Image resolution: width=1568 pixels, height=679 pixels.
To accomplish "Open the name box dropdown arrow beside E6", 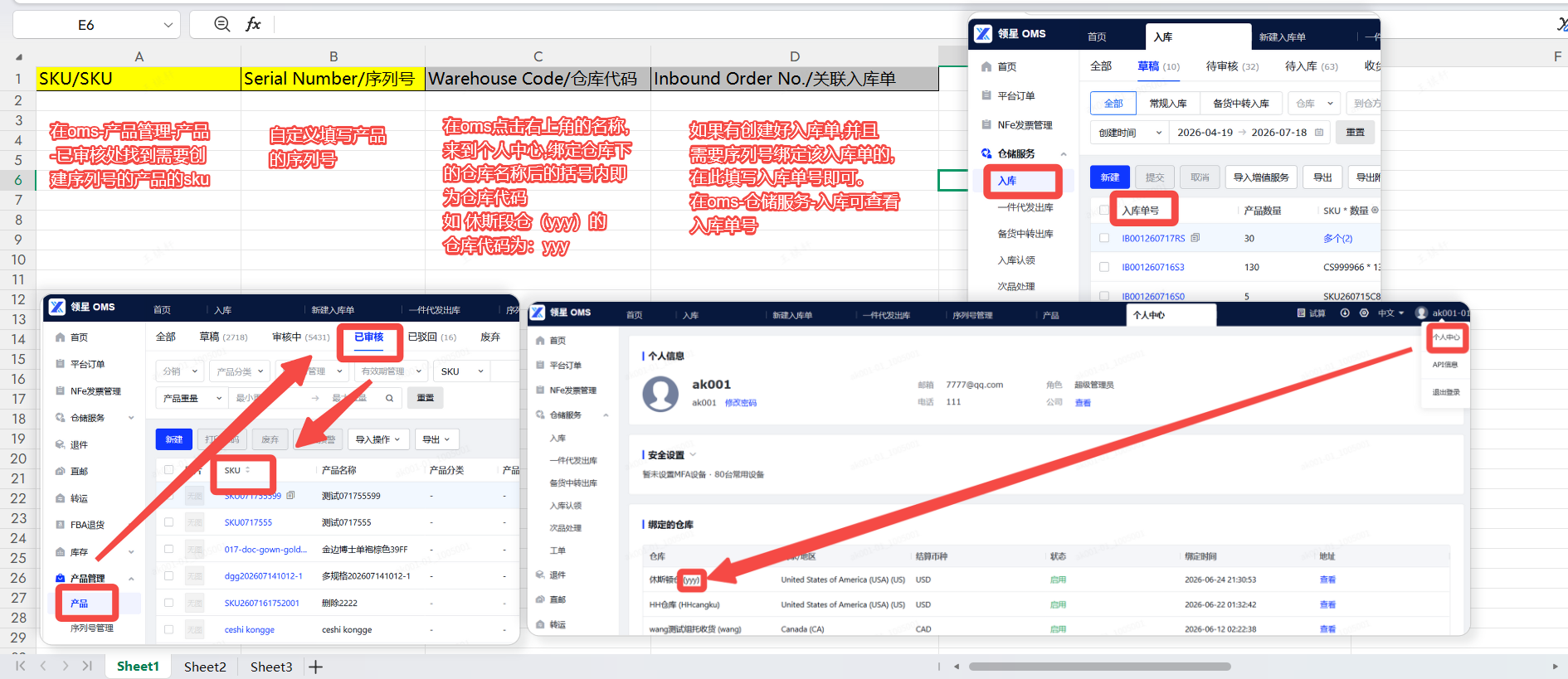I will (168, 25).
